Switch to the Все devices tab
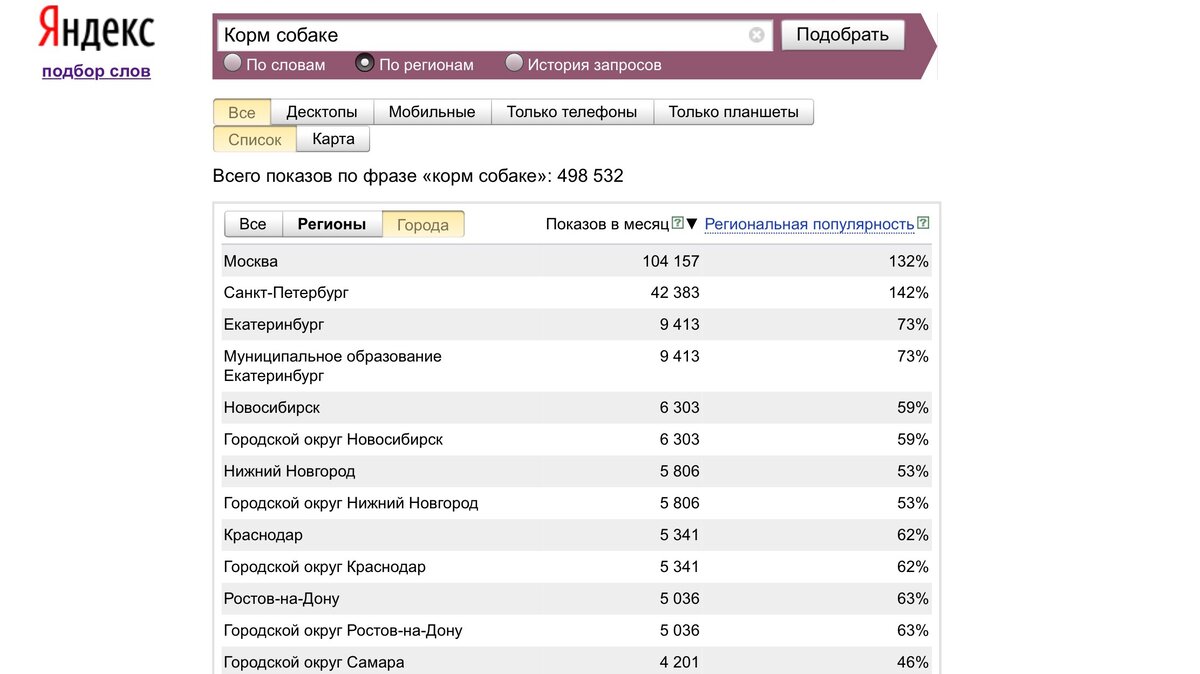This screenshot has width=1200, height=674. (242, 112)
